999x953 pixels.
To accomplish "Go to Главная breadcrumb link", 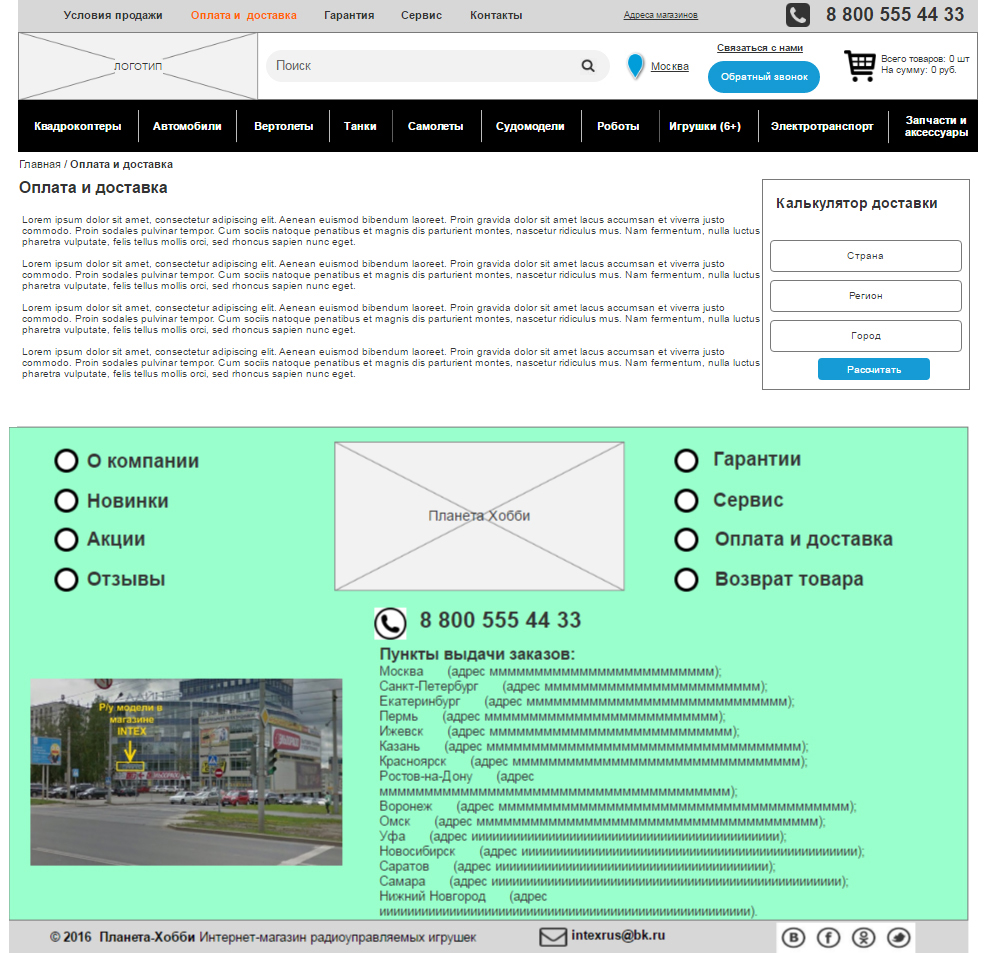I will (x=40, y=164).
